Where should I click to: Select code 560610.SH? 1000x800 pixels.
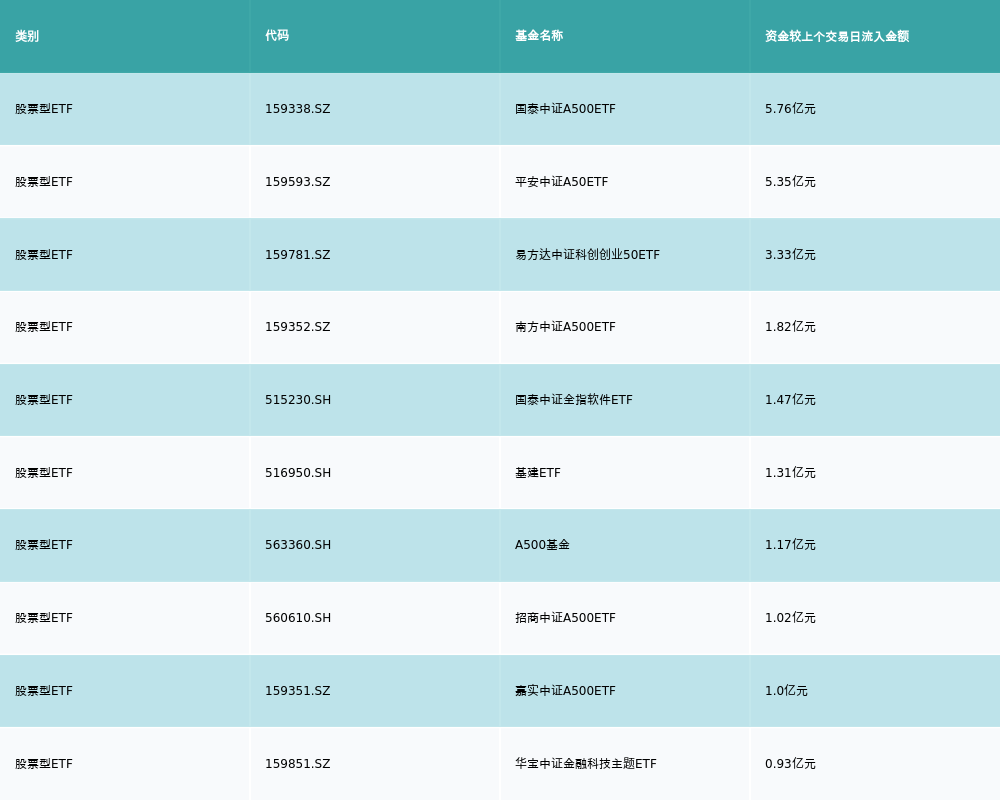pos(298,618)
